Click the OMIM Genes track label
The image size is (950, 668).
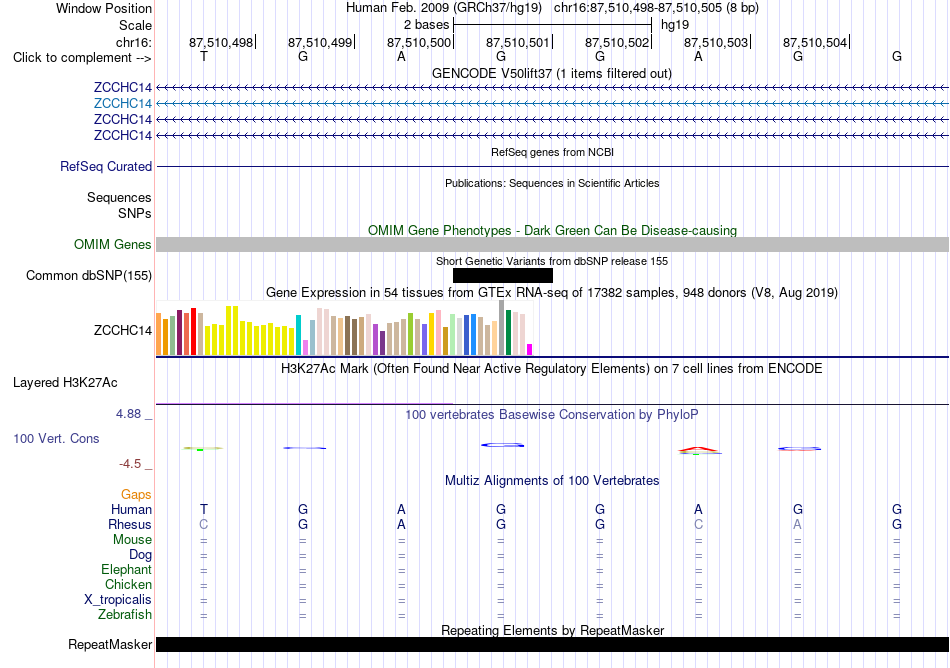(112, 245)
